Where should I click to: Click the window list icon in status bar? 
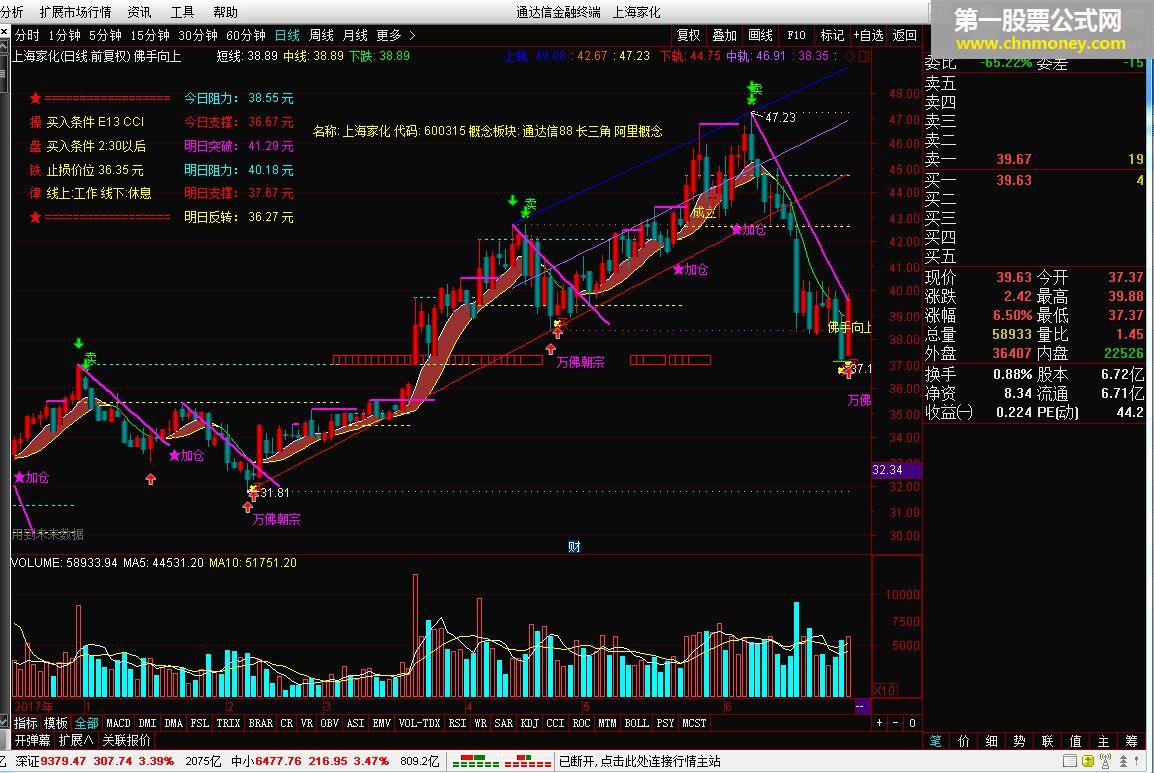pyautogui.click(x=1070, y=760)
